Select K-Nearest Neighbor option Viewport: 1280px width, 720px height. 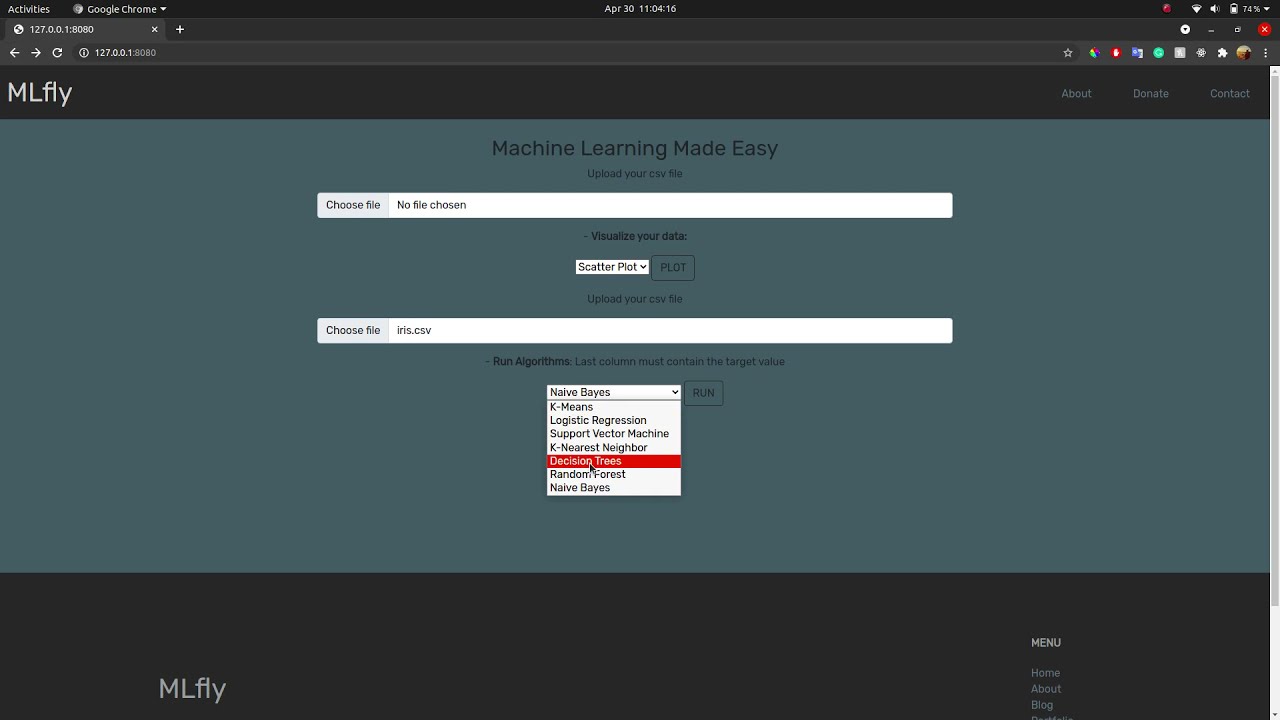614,448
